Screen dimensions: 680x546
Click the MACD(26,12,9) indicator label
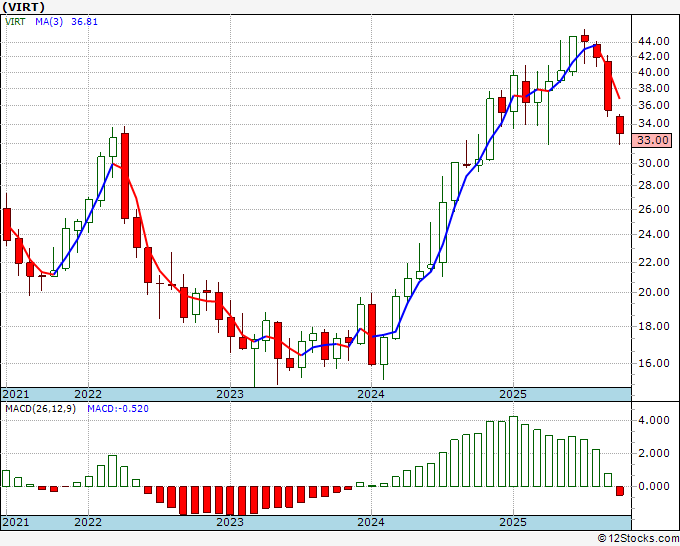40,409
